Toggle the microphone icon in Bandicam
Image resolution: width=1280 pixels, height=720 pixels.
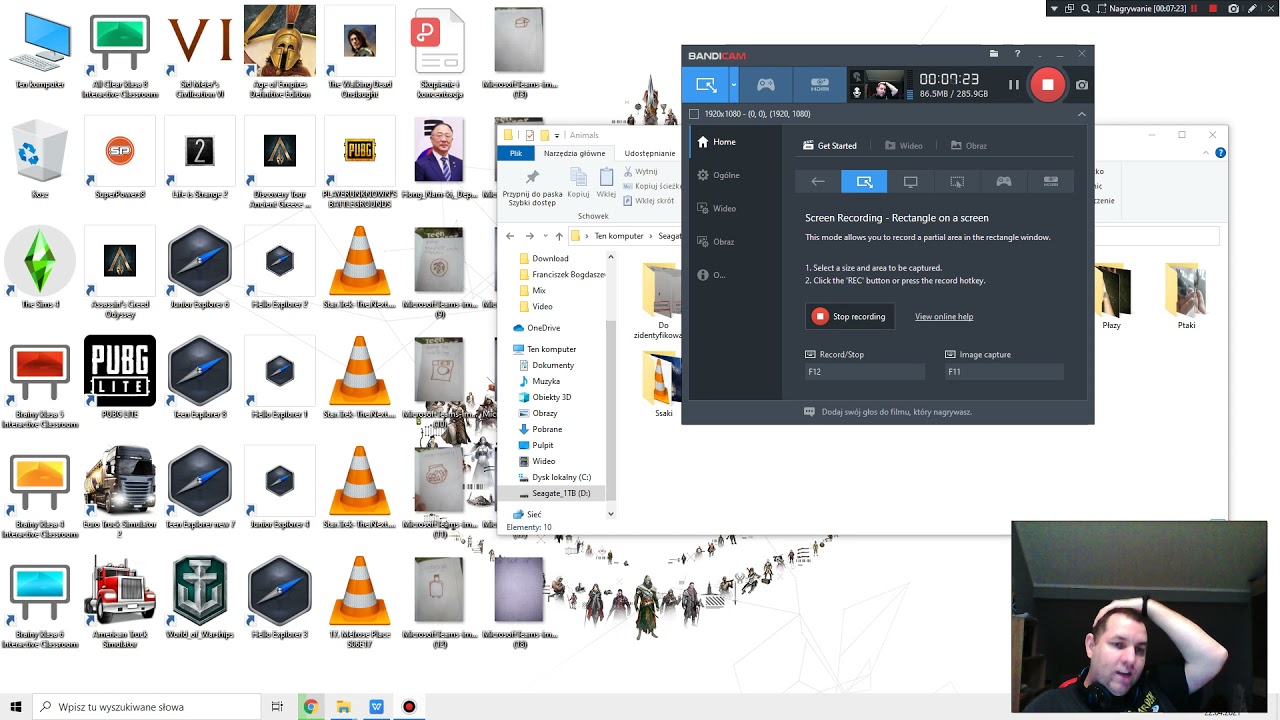[x=856, y=91]
